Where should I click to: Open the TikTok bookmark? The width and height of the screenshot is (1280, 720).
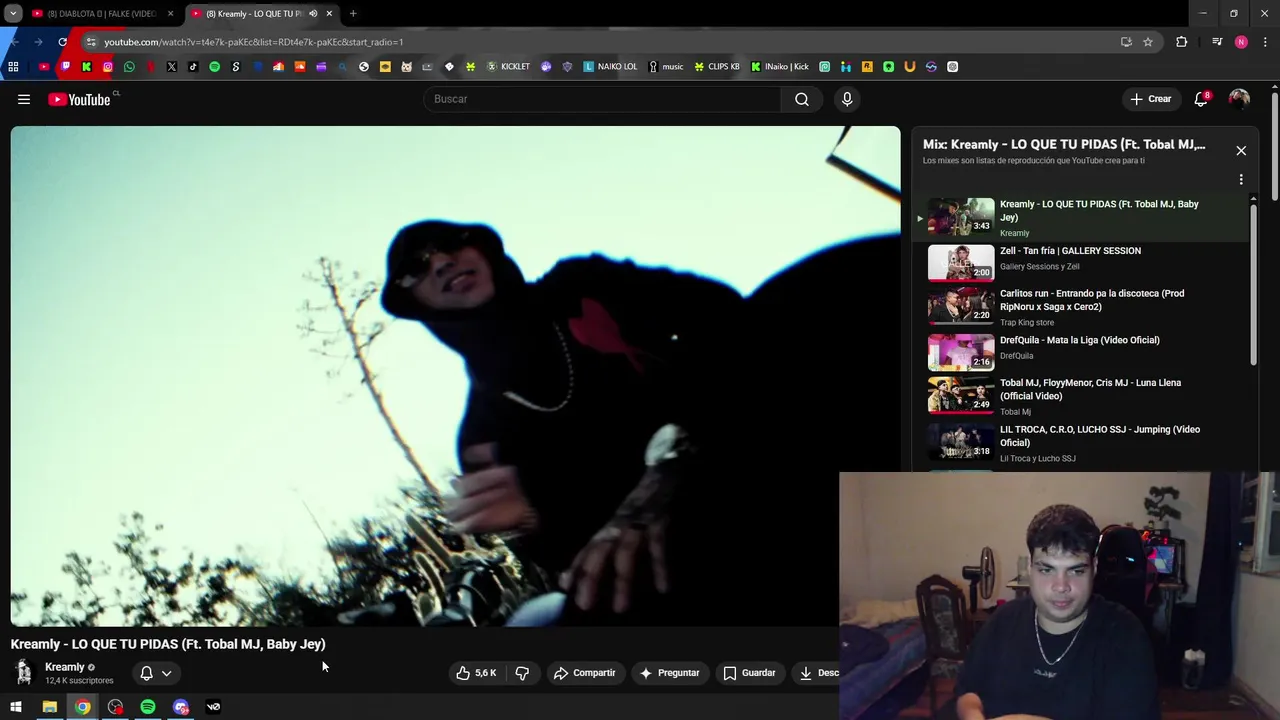coord(193,67)
